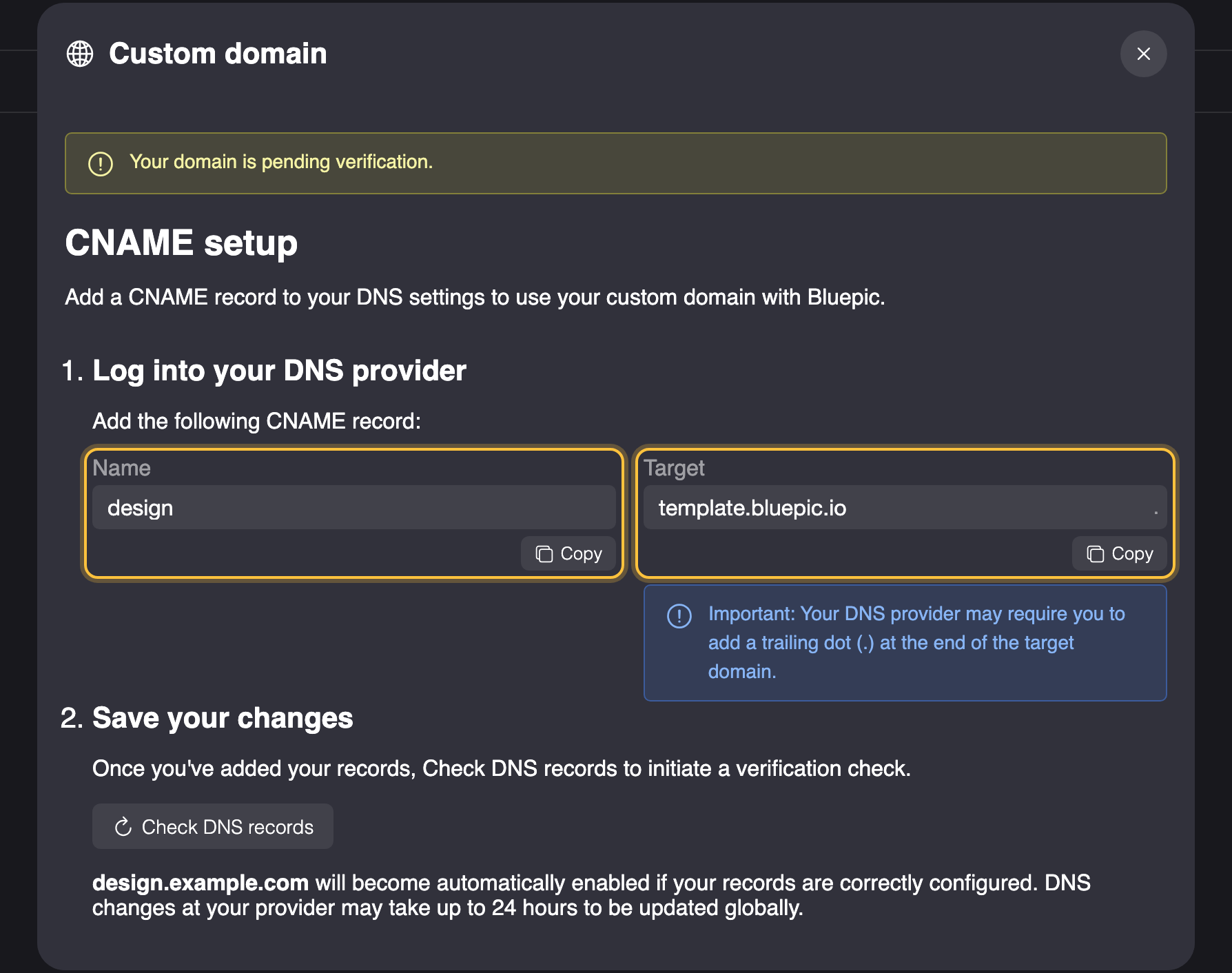Click the Check DNS records button

(213, 826)
